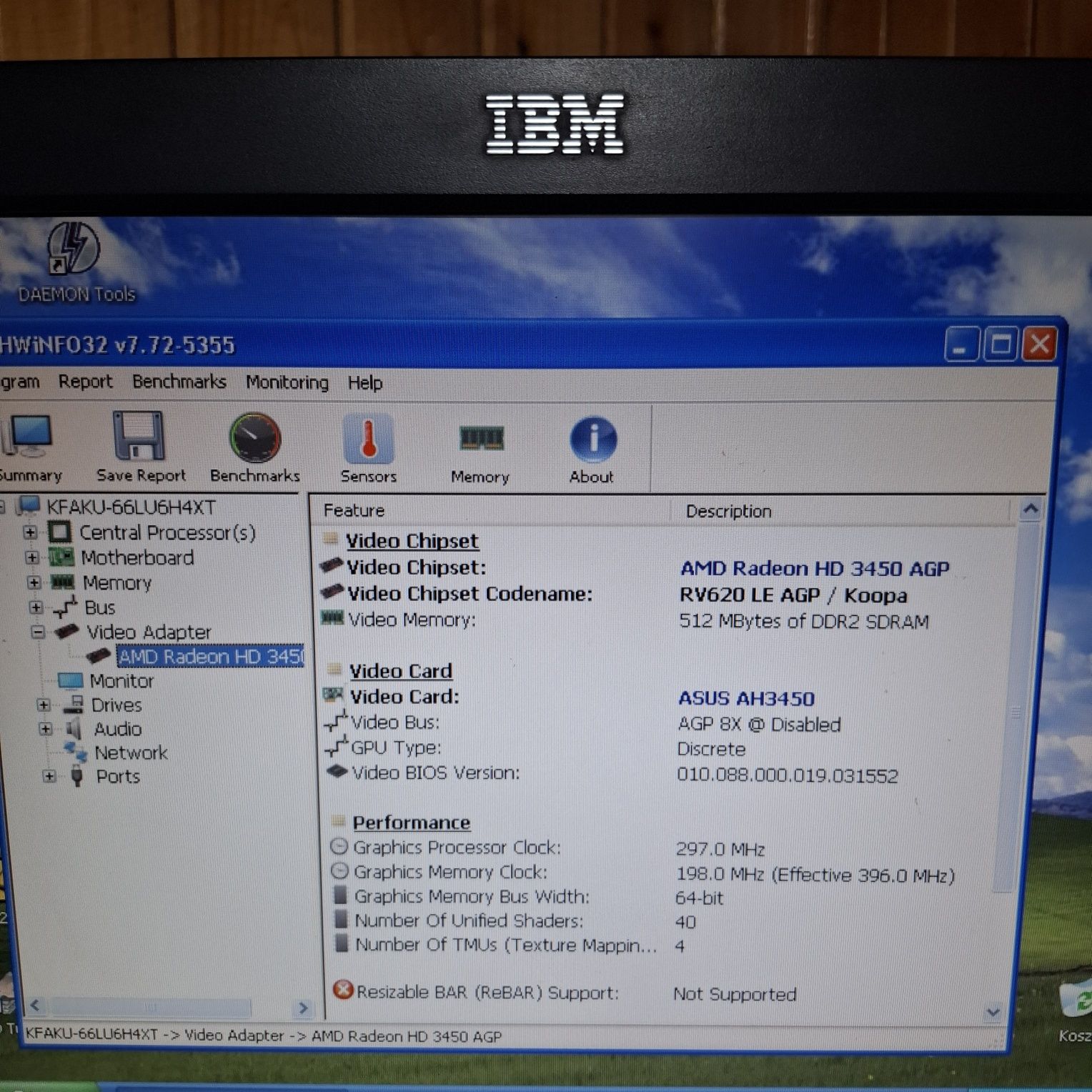Image resolution: width=1092 pixels, height=1092 pixels.
Task: Open the Benchmarks gauge icon
Action: (x=255, y=437)
